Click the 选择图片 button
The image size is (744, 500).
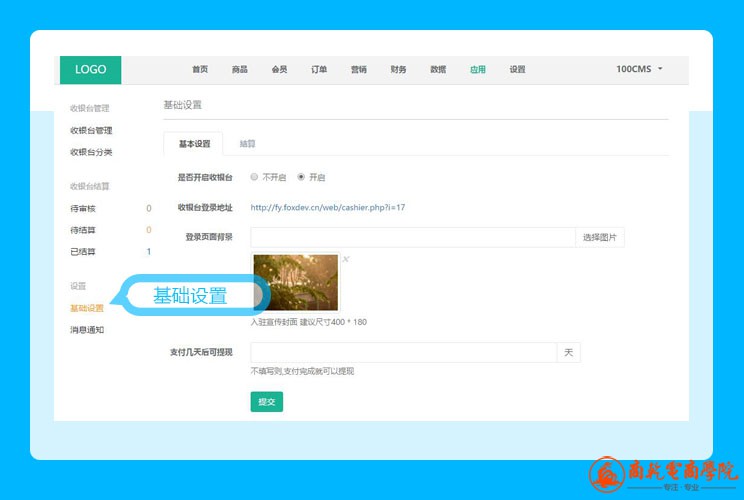click(600, 237)
